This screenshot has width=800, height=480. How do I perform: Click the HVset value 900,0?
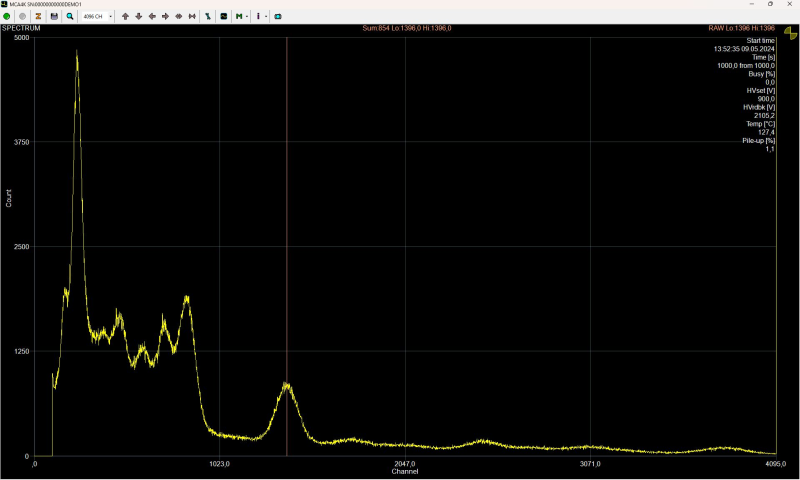[766, 99]
